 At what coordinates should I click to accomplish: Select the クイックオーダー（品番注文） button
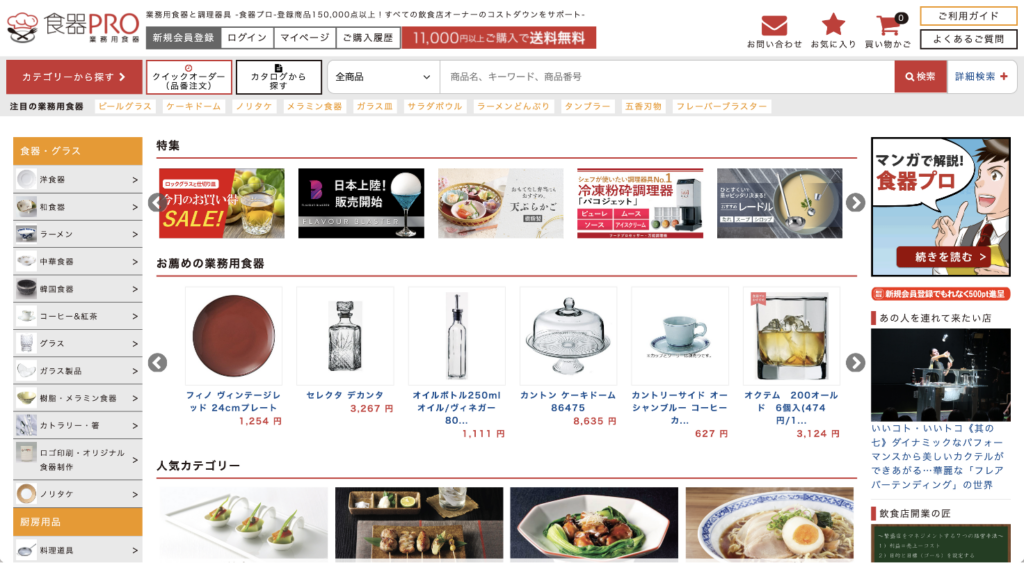[x=189, y=77]
